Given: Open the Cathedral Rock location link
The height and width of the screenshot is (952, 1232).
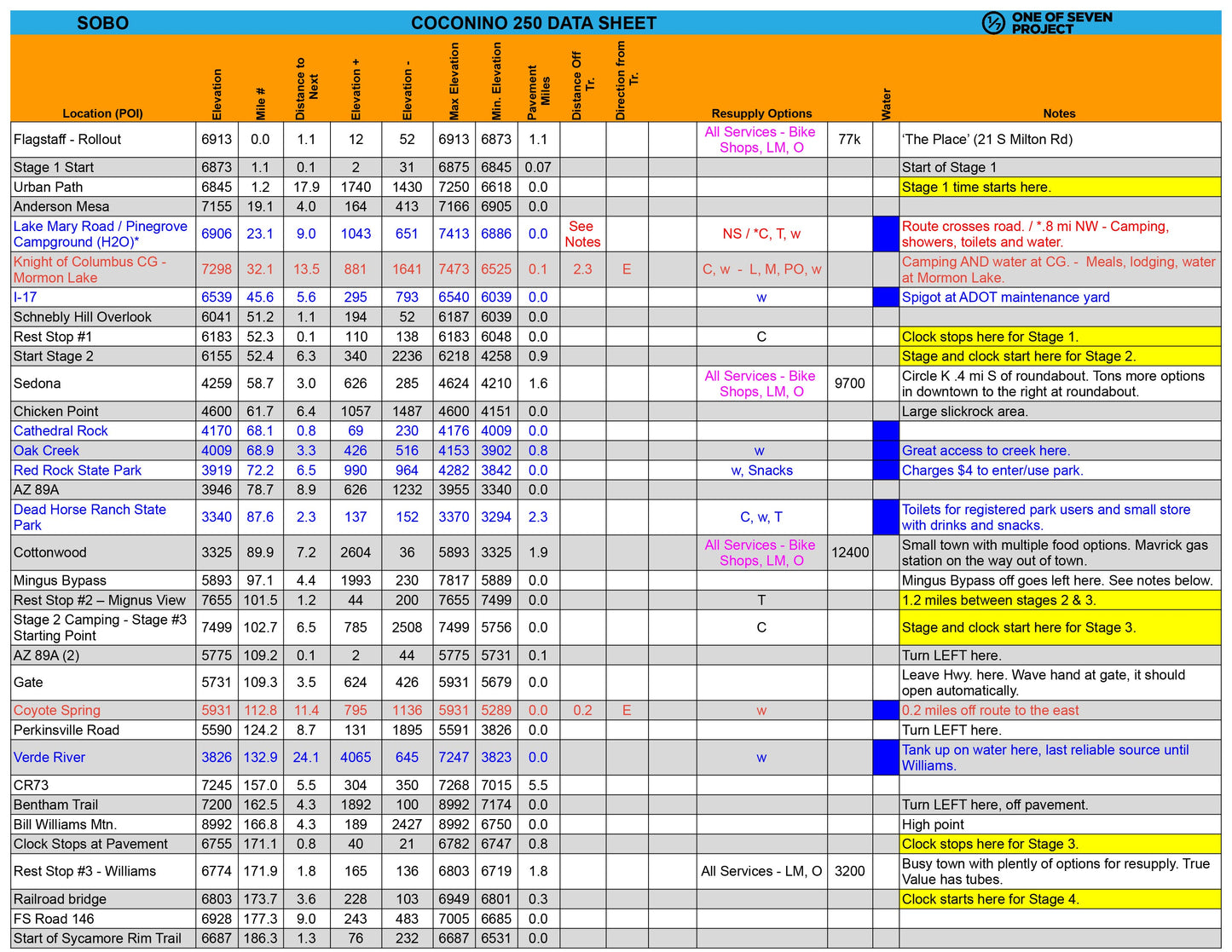Looking at the screenshot, I should pyautogui.click(x=60, y=430).
